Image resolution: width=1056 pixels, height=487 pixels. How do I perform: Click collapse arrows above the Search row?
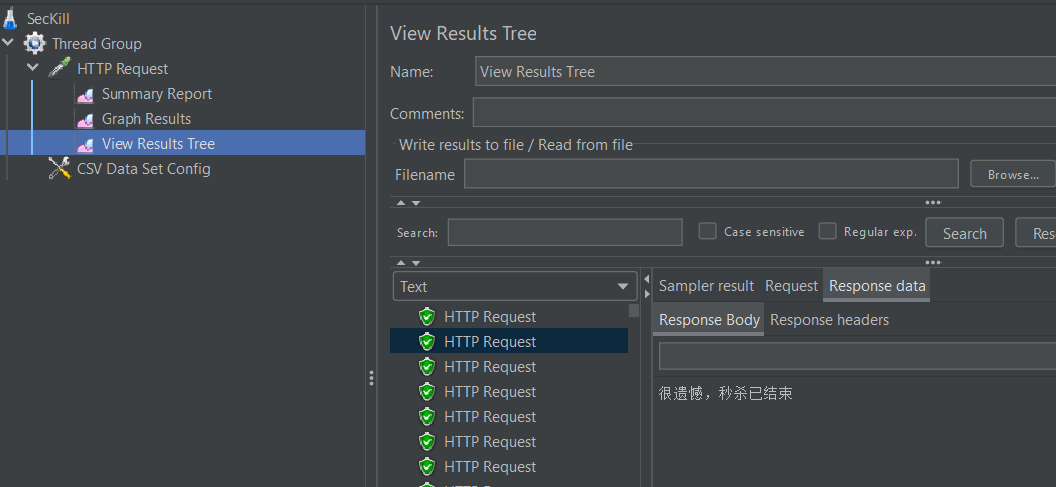pos(408,203)
